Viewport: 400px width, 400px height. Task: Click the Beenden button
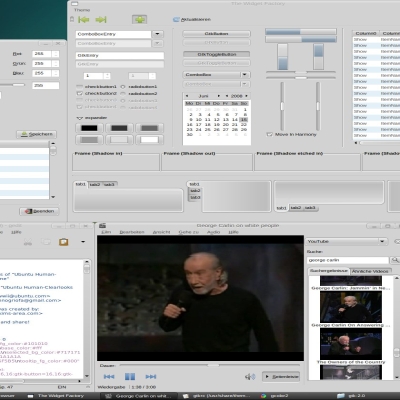[39, 211]
